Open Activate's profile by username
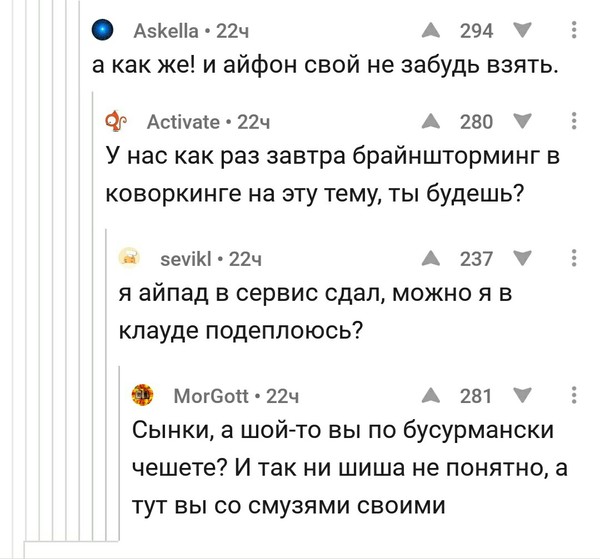Viewport: 600px width, 559px height. 182,122
